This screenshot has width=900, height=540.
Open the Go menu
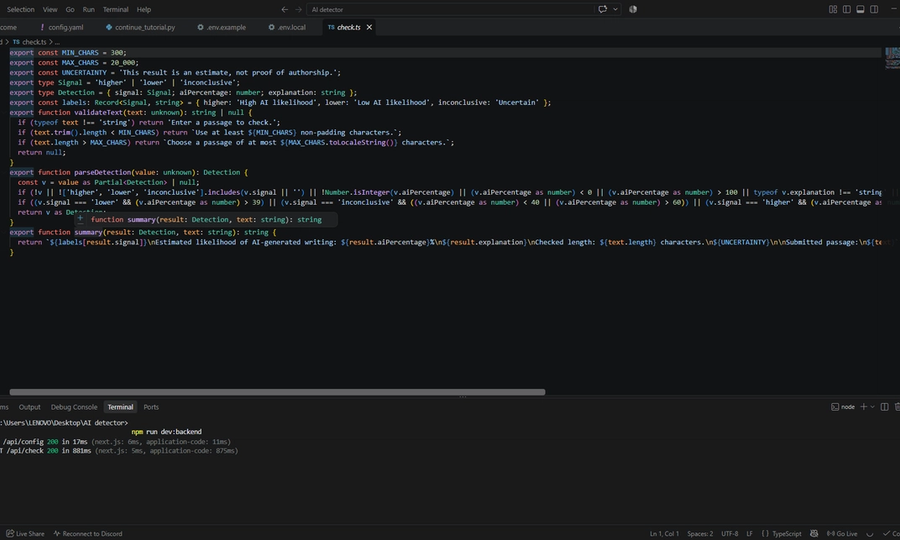(x=70, y=9)
